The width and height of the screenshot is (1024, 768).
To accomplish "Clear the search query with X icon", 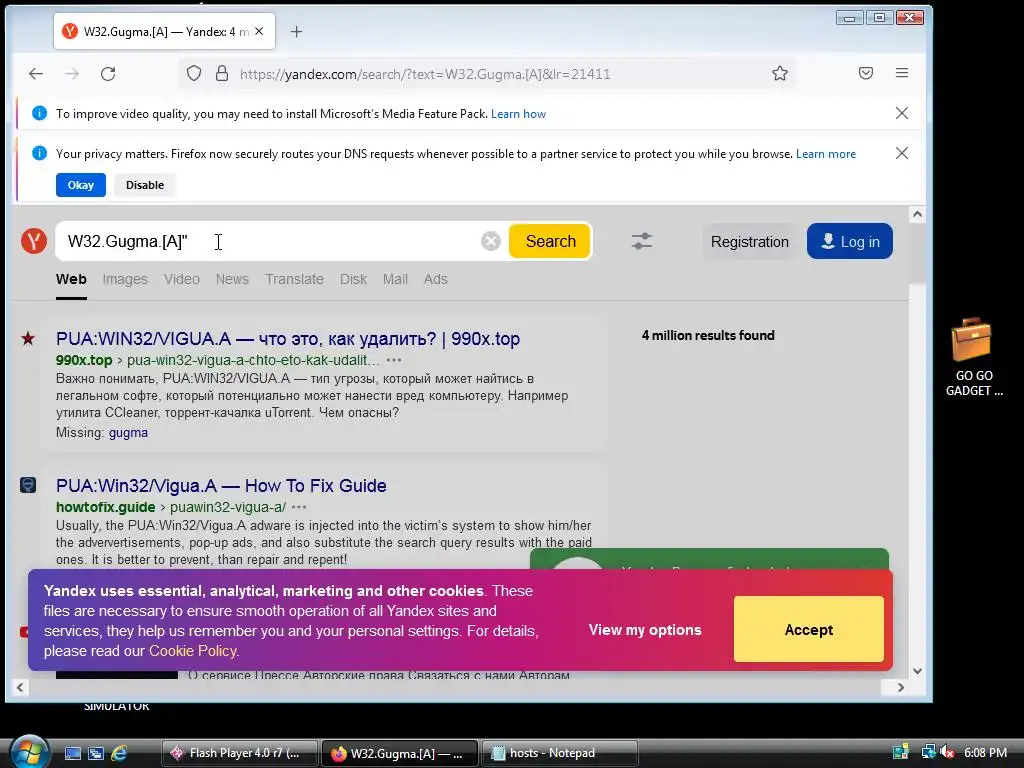I will (490, 241).
